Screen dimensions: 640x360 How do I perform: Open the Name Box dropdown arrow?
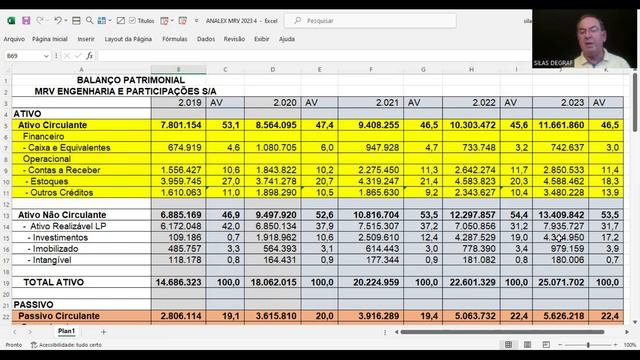pos(46,56)
